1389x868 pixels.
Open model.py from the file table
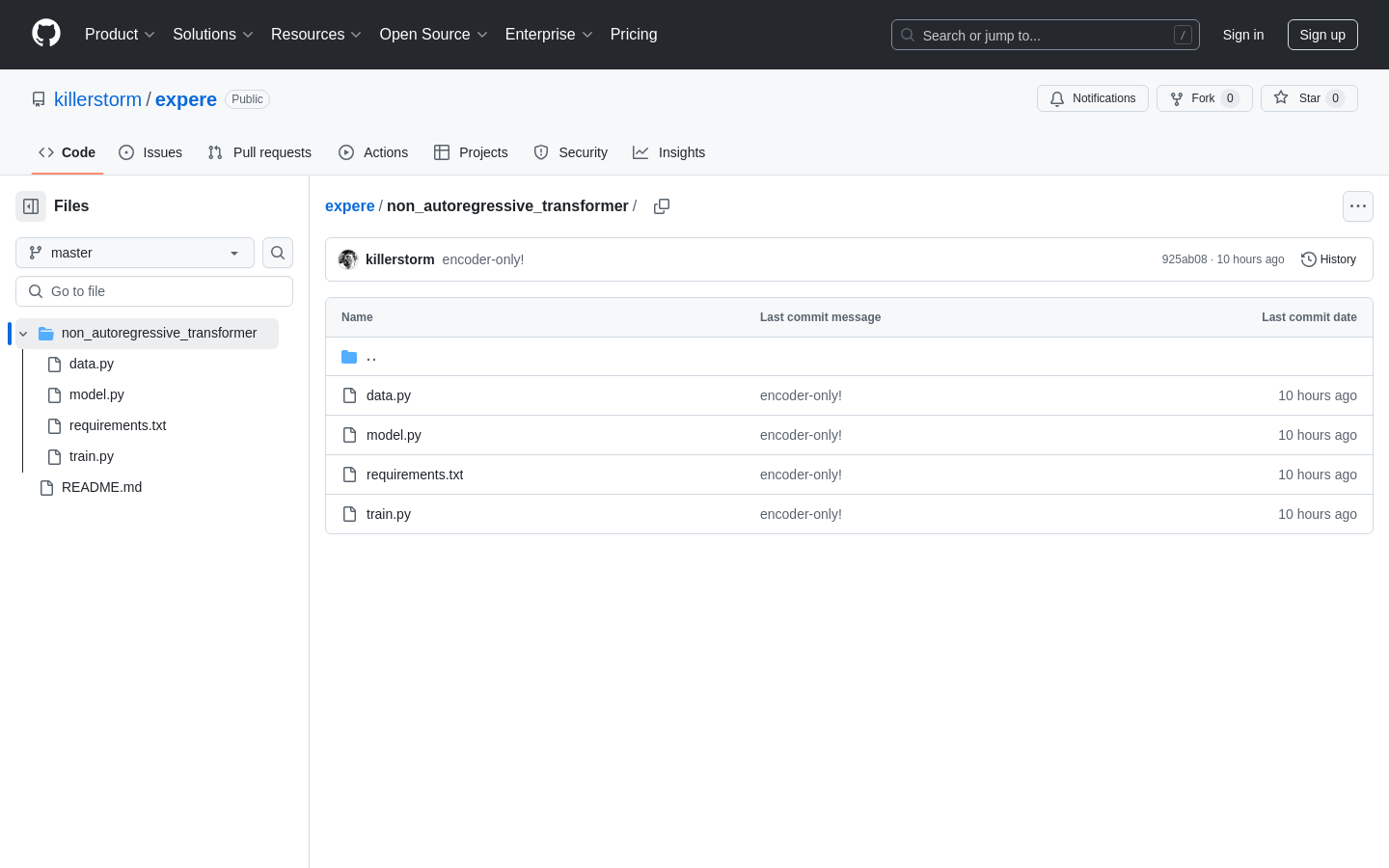pyautogui.click(x=394, y=435)
